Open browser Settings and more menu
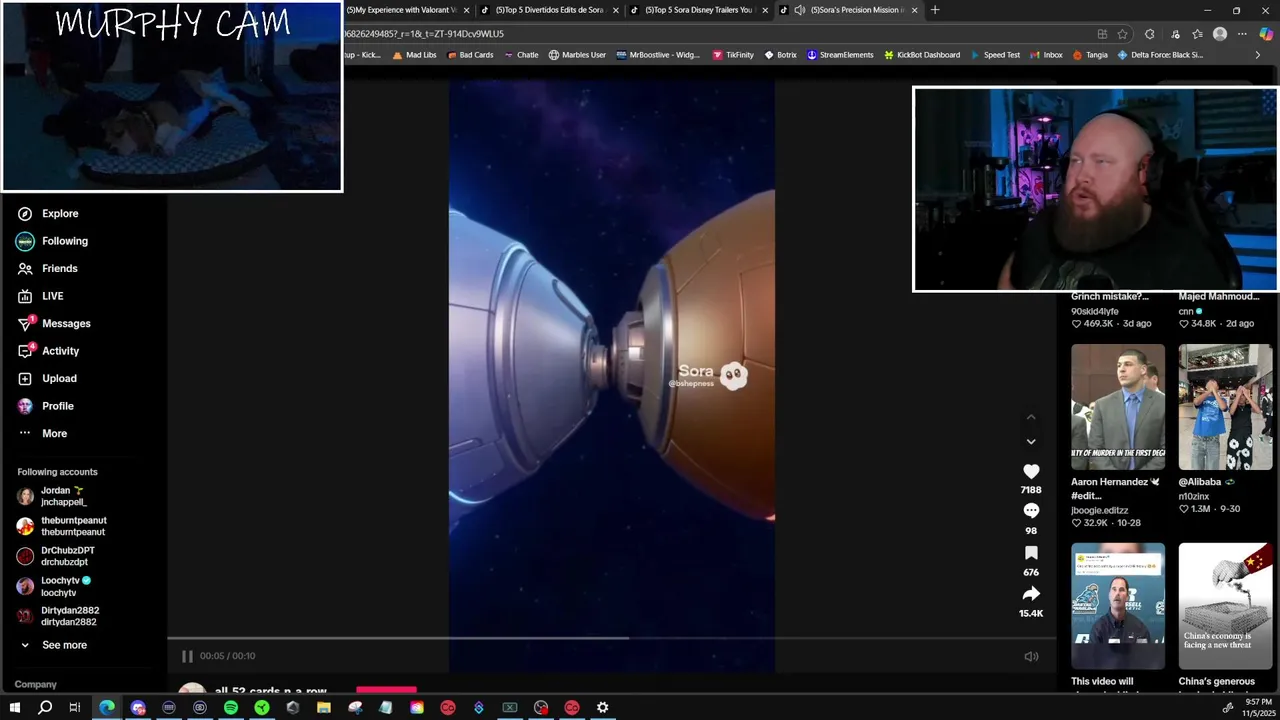Image resolution: width=1280 pixels, height=720 pixels. [x=1243, y=34]
